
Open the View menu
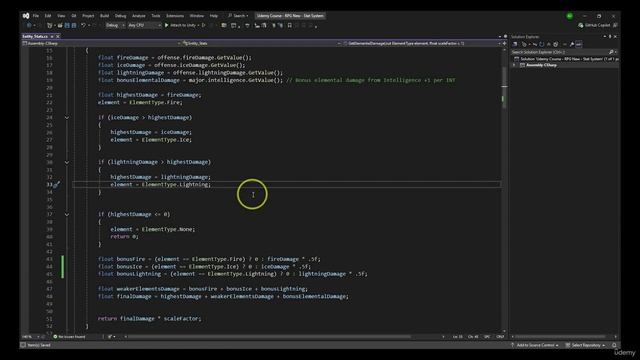[x=61, y=16]
